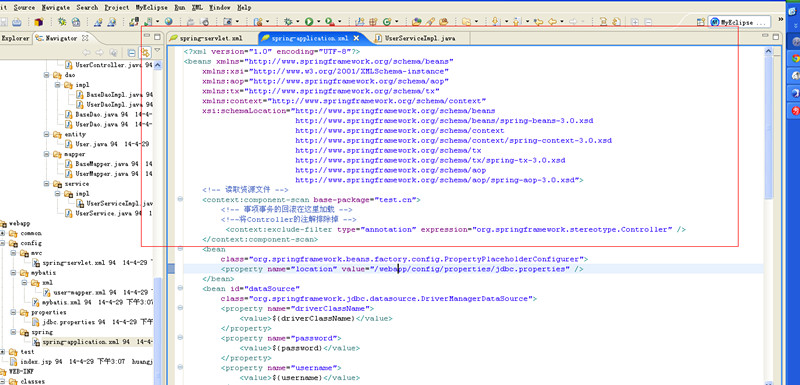This screenshot has width=800, height=385.
Task: Switch to the Navigator view tab
Action: pos(62,38)
